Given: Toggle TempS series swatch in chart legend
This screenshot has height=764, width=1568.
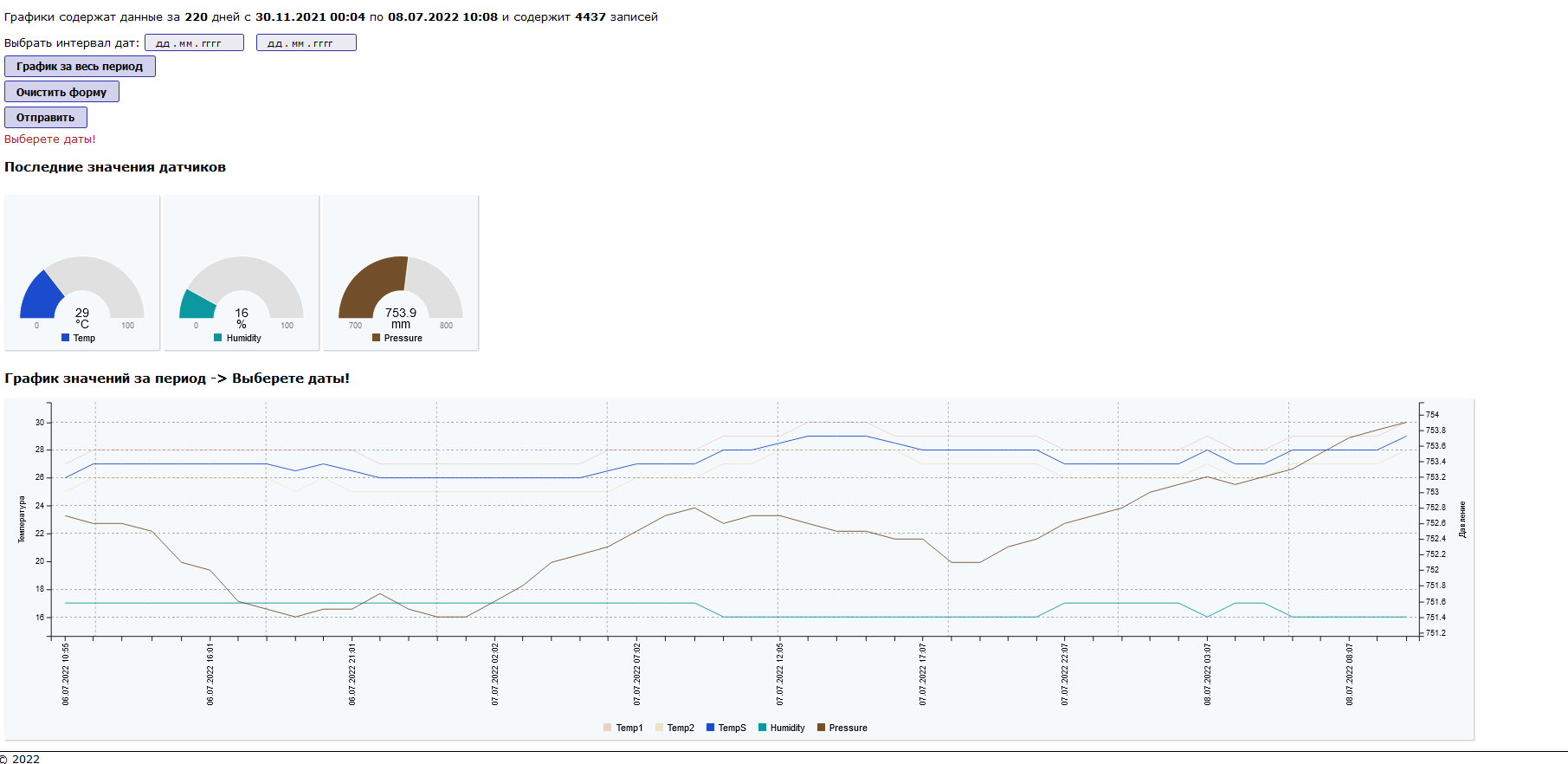Looking at the screenshot, I should 710,728.
